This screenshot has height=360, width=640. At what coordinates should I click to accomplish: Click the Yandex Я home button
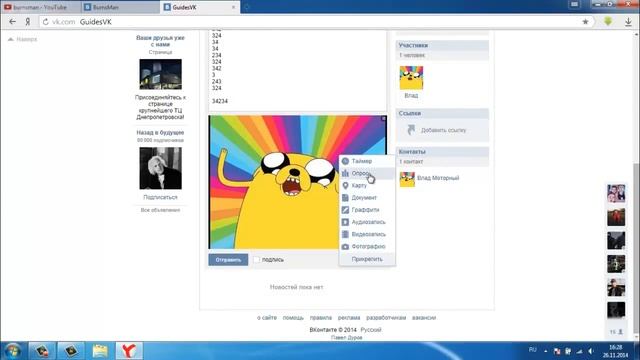coord(27,22)
